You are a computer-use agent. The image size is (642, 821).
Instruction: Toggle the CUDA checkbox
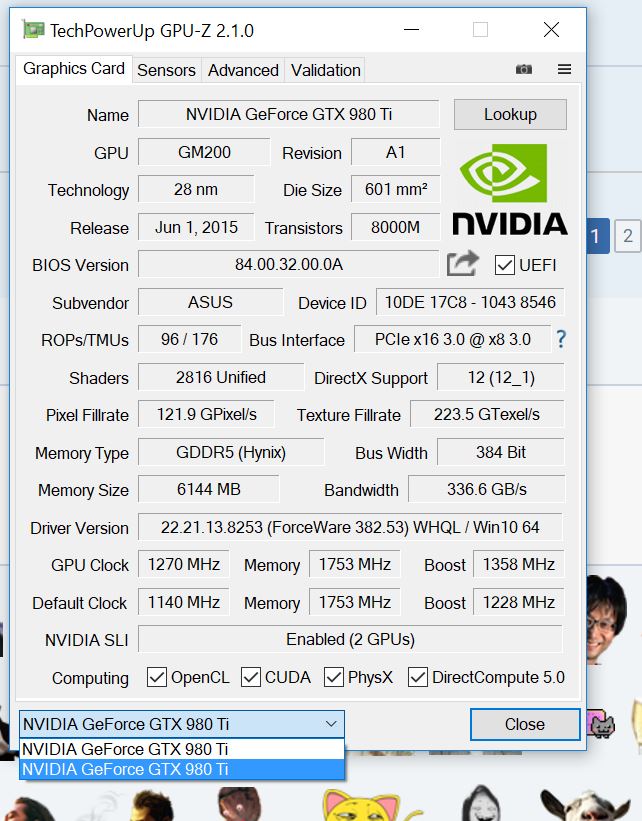pos(251,677)
